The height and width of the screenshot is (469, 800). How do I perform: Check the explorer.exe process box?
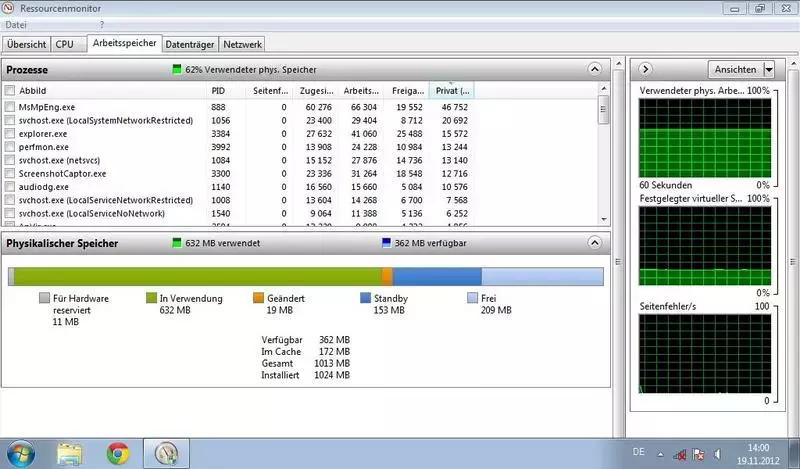coord(10,134)
